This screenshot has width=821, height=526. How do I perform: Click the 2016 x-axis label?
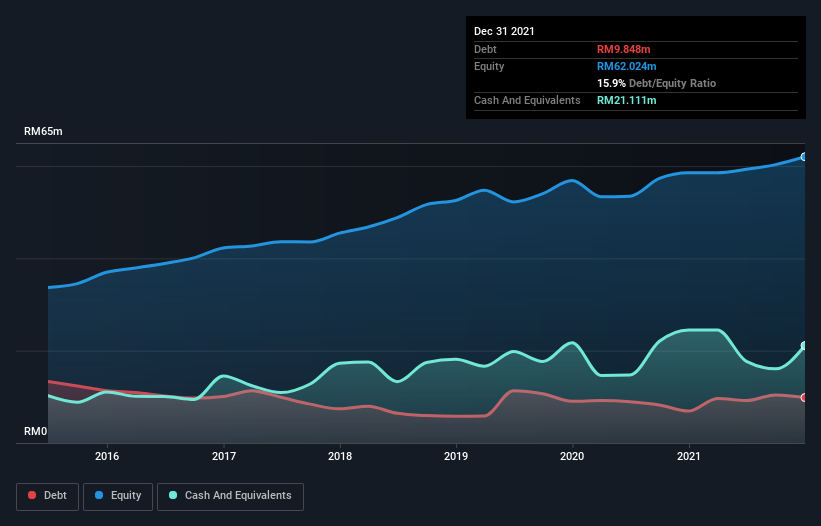tap(107, 456)
